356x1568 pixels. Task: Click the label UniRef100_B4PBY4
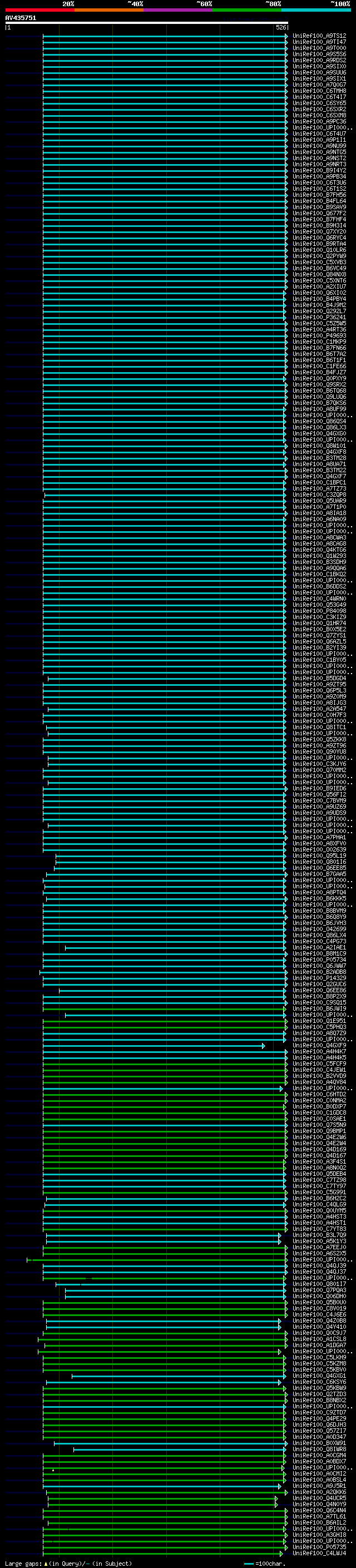319,299
